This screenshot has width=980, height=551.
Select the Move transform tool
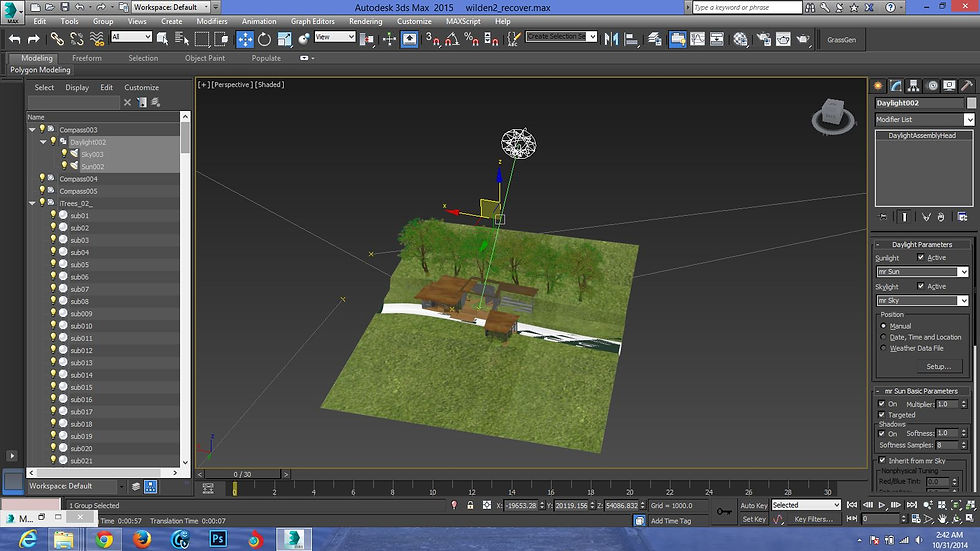coord(245,39)
